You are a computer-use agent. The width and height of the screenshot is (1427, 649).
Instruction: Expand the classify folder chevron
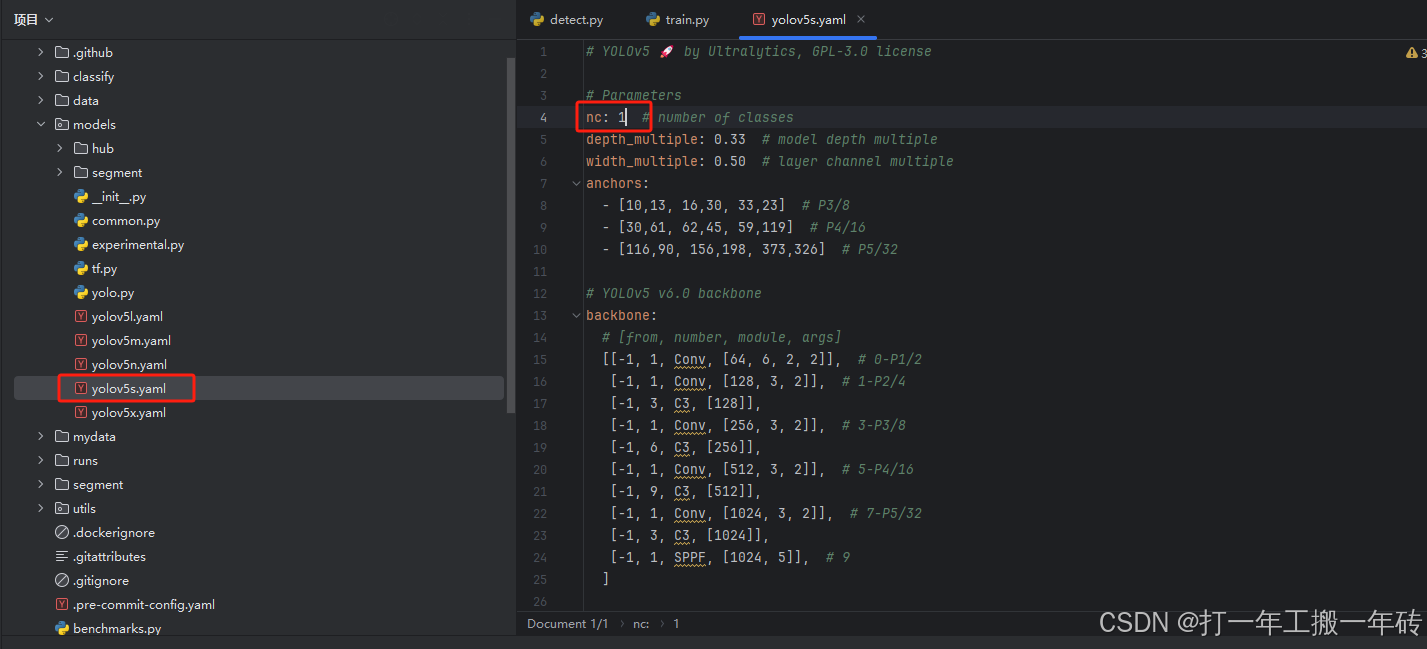(41, 76)
